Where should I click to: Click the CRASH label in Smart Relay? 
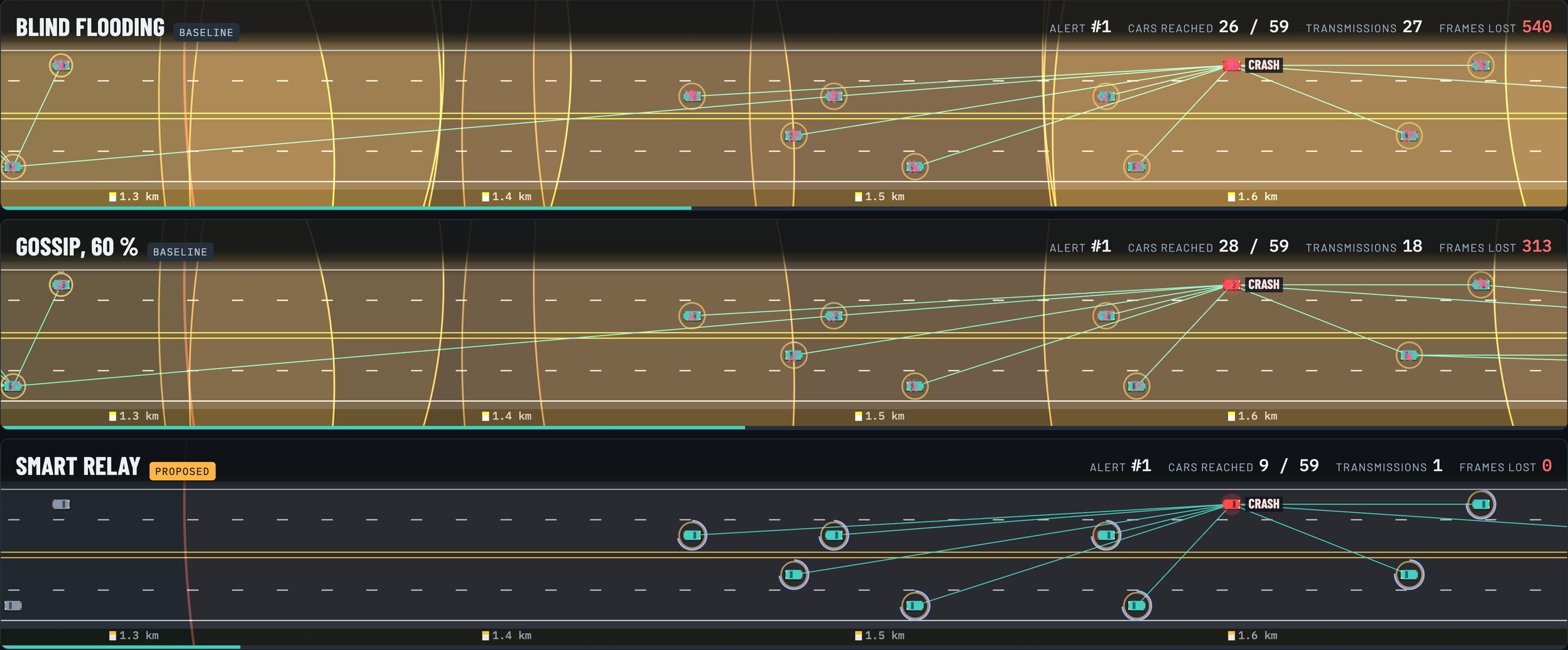[1263, 504]
